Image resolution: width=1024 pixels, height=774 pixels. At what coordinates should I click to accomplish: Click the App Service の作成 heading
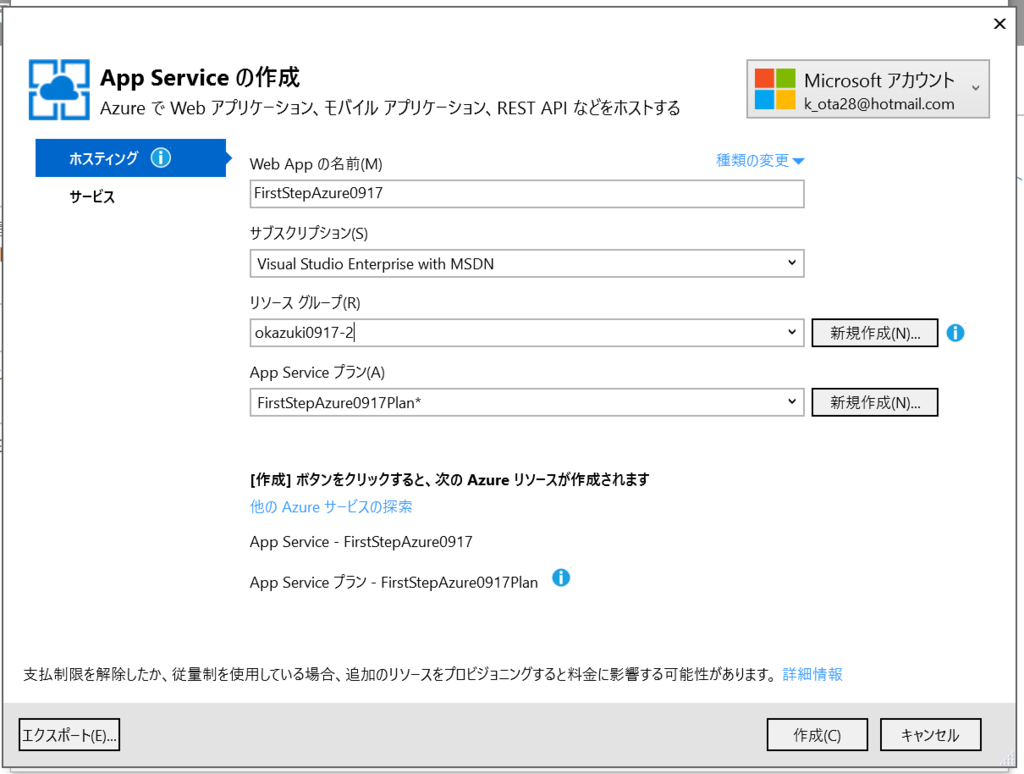click(200, 78)
